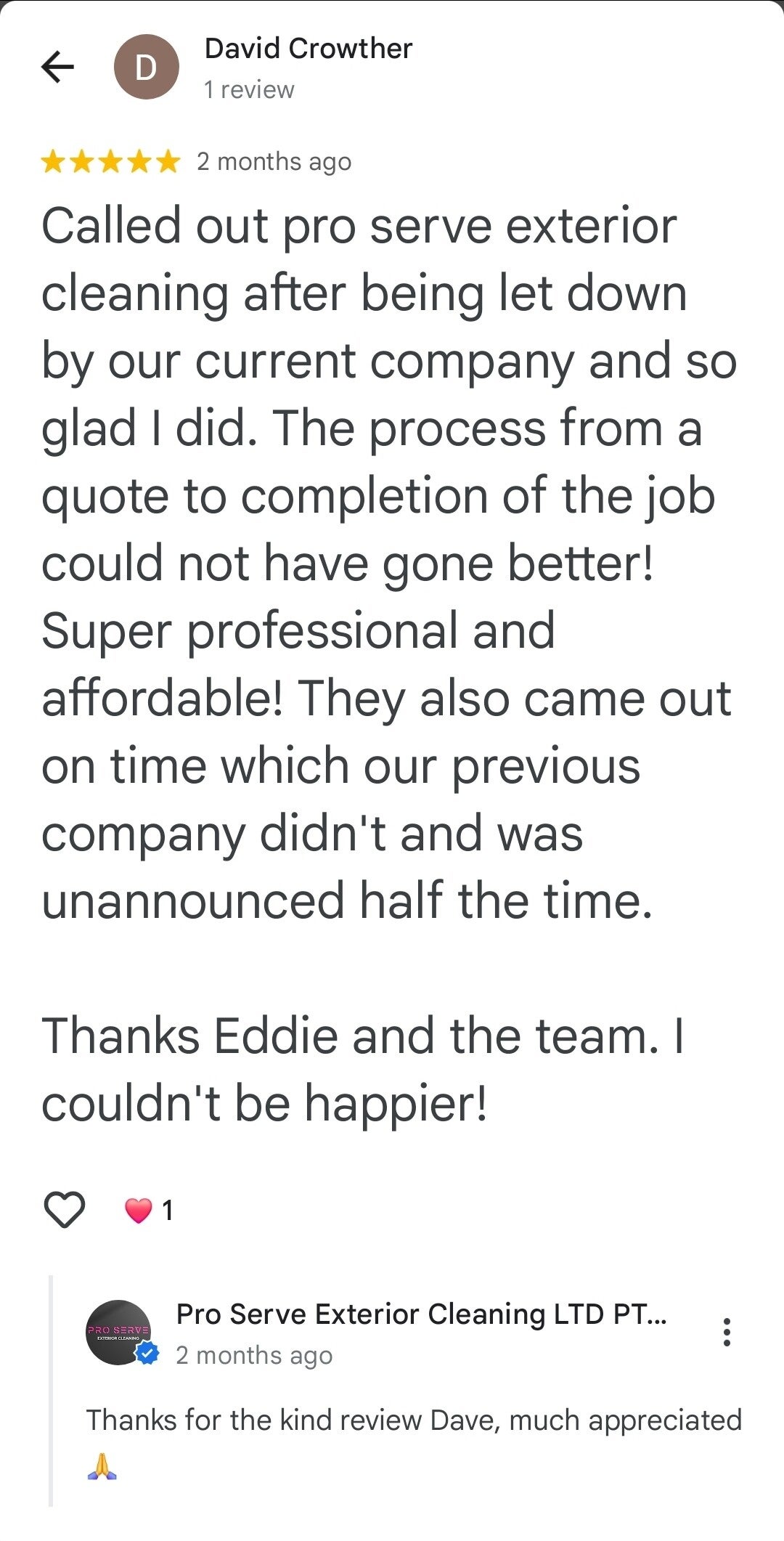Tap the "1 review" label

(x=249, y=89)
